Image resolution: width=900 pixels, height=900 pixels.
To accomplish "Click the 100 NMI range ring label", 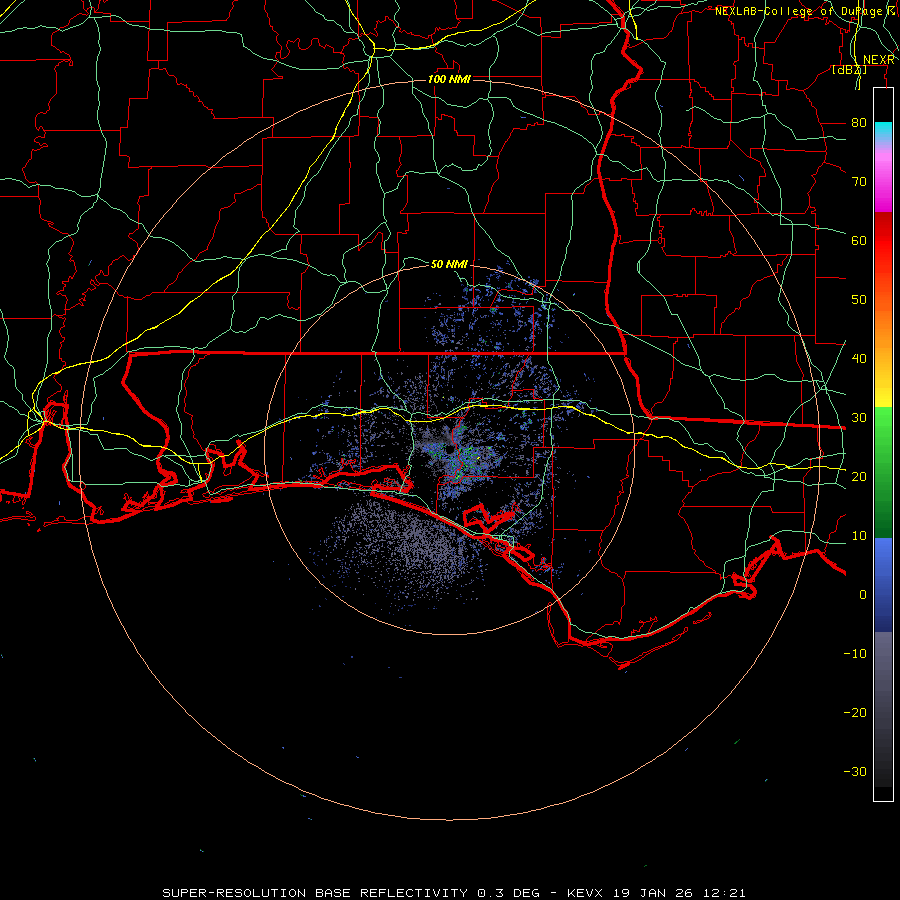I will point(449,79).
